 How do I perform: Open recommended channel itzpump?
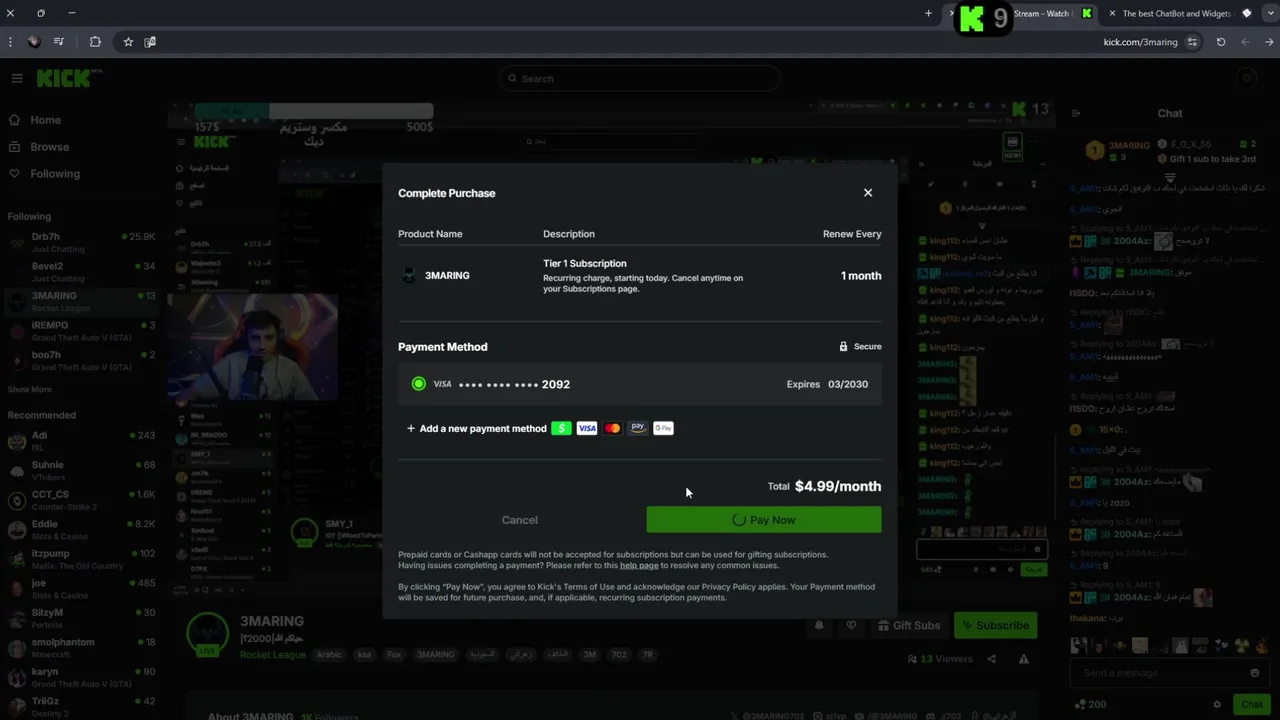click(80, 559)
